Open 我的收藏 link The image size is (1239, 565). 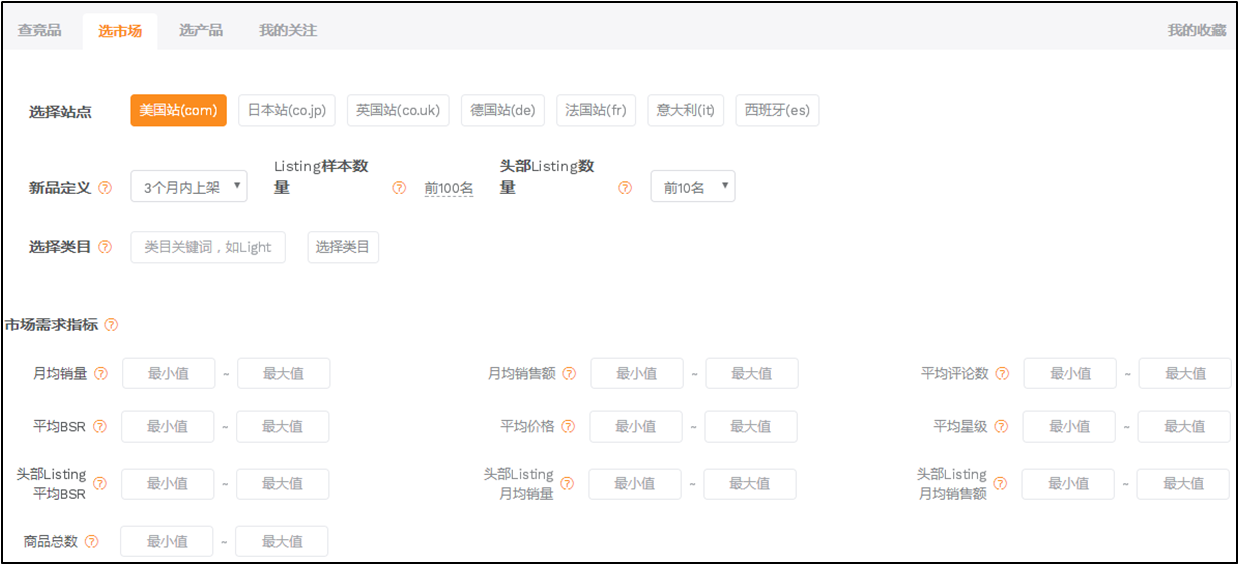click(x=1196, y=31)
